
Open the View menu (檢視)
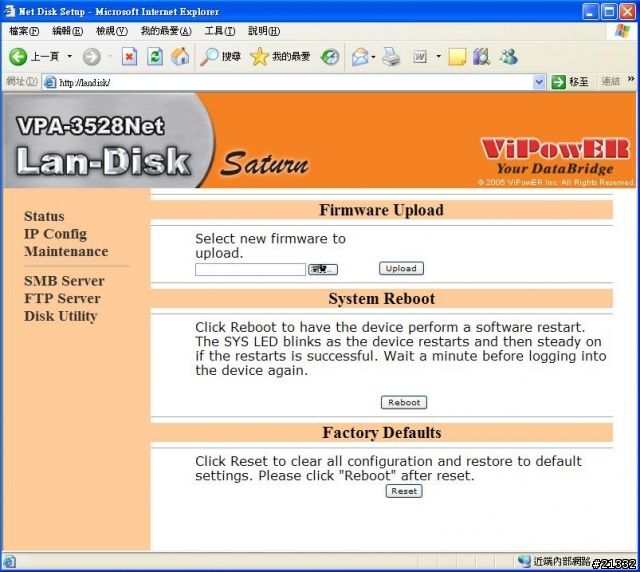(x=111, y=31)
